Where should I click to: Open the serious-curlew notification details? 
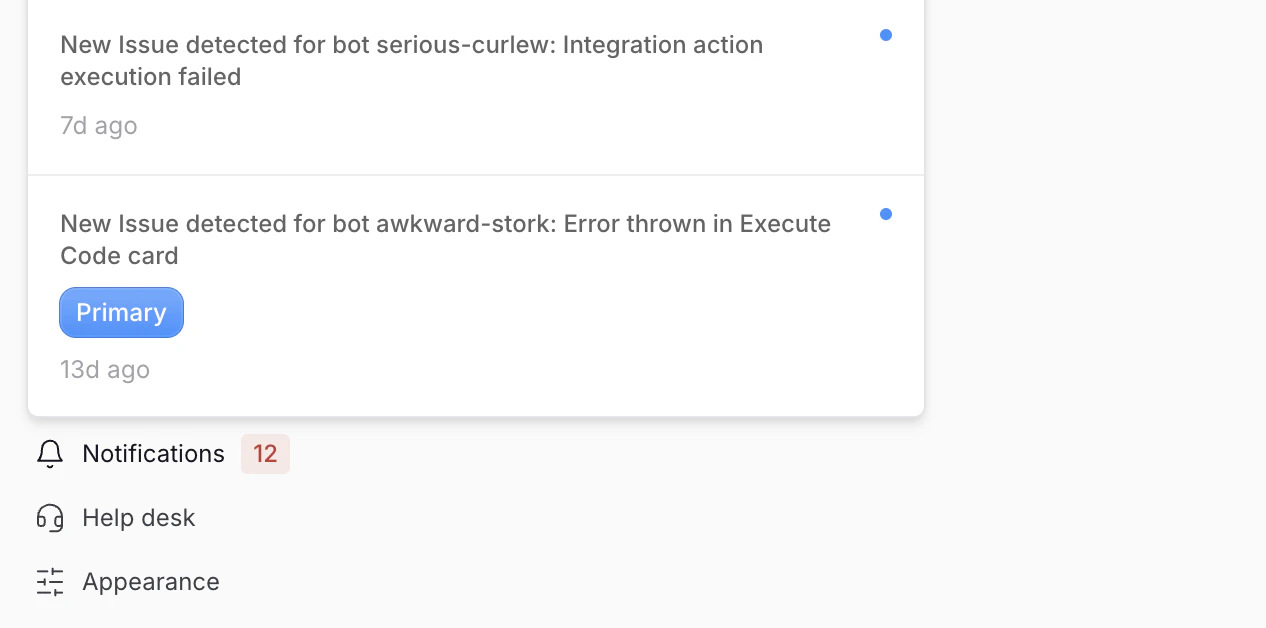411,60
